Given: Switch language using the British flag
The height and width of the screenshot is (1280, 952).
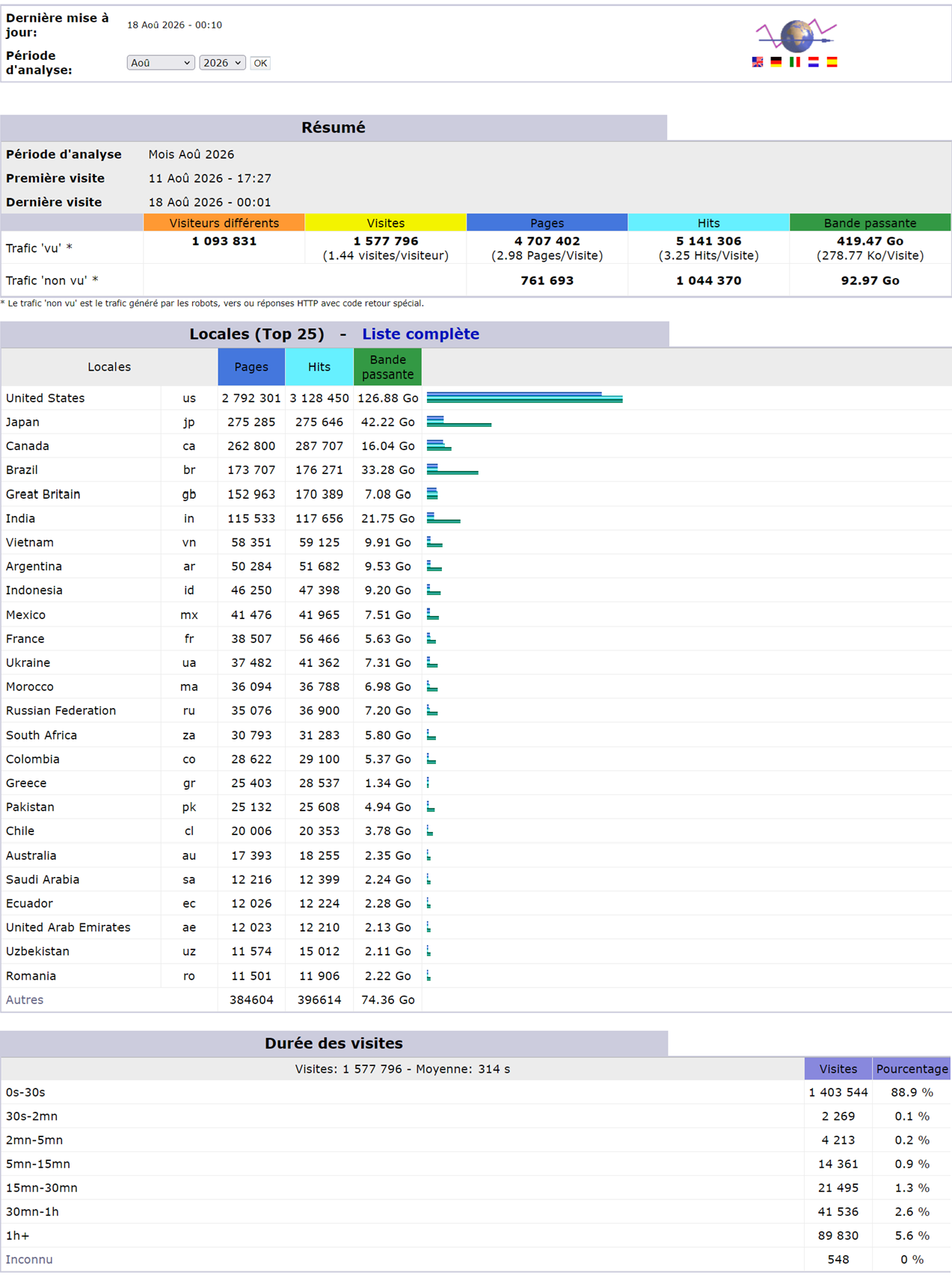Looking at the screenshot, I should [758, 62].
